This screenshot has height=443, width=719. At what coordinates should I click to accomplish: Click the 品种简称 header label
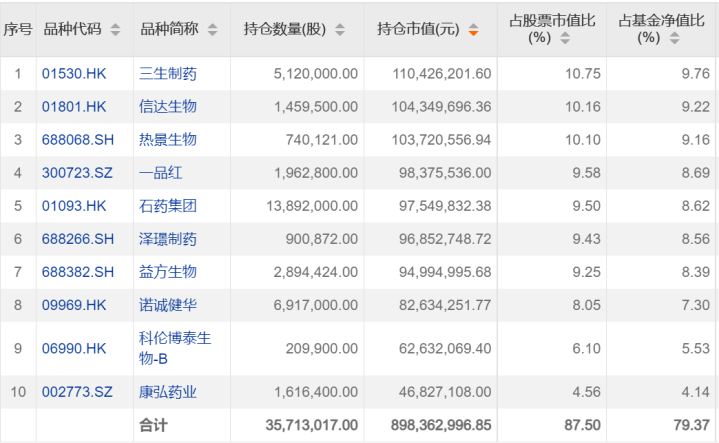pos(169,29)
